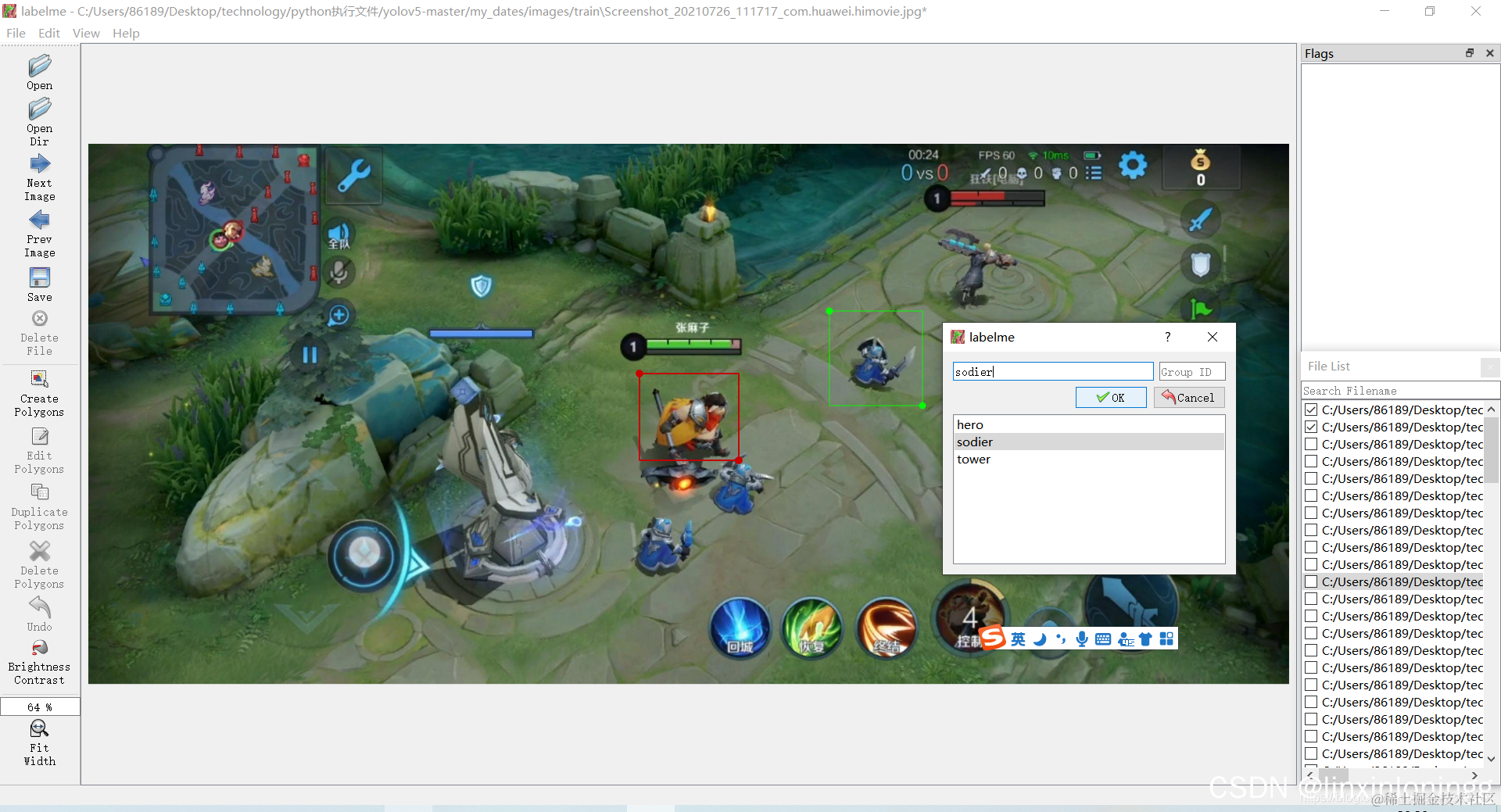This screenshot has width=1501, height=812.
Task: Click the label name text field
Action: point(1053,371)
